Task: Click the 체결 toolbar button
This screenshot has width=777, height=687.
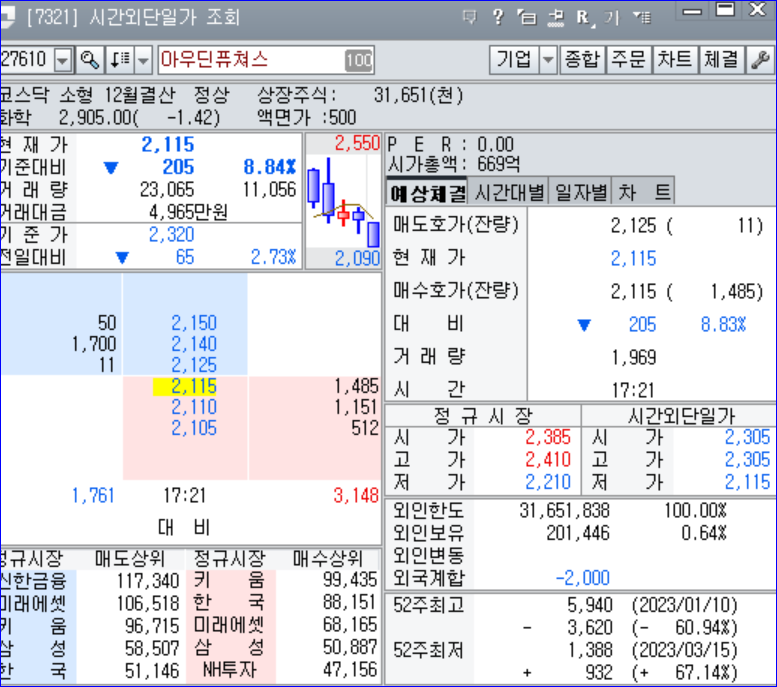Action: point(721,60)
